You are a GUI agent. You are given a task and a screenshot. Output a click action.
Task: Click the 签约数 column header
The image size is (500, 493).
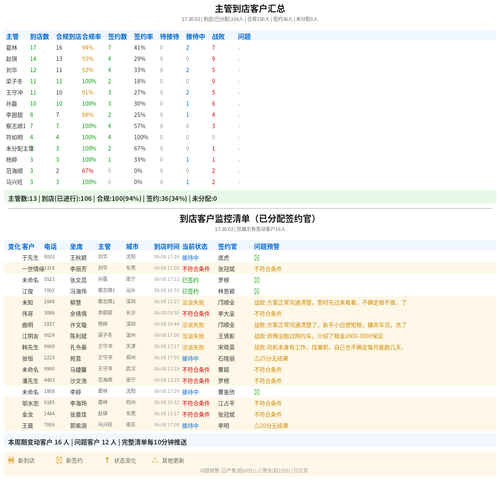pyautogui.click(x=118, y=37)
